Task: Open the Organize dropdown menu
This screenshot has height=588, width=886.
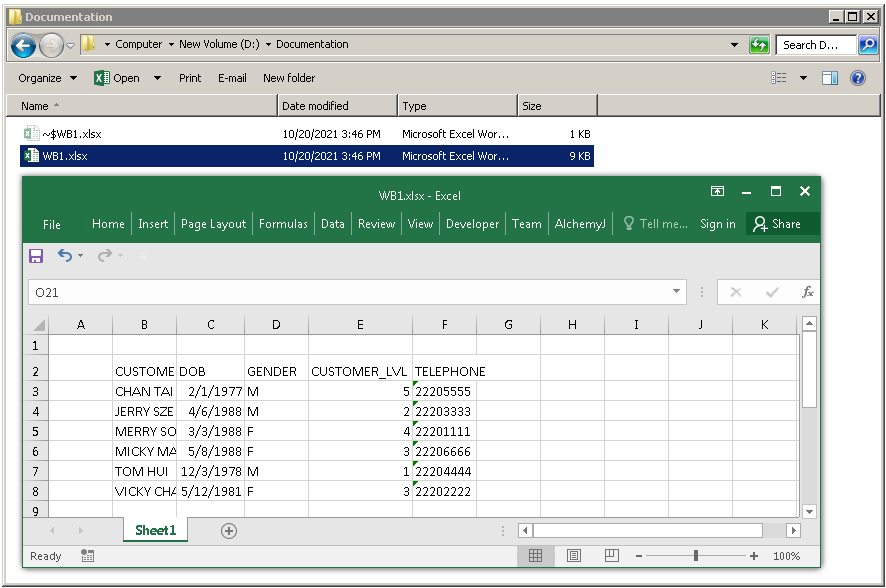Action: [x=47, y=78]
